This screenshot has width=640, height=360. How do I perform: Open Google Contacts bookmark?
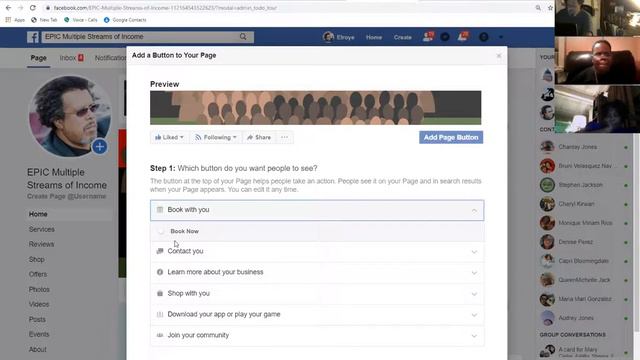tap(125, 20)
